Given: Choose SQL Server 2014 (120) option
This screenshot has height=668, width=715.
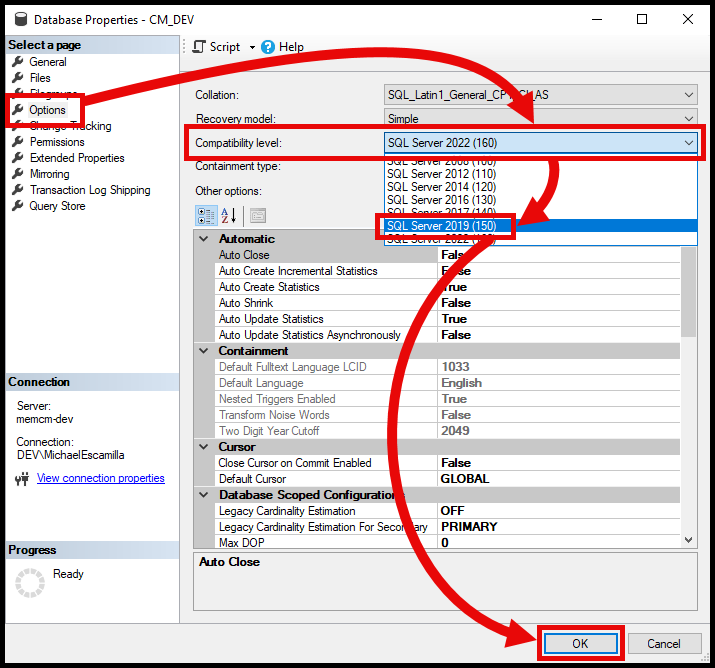Looking at the screenshot, I should [x=441, y=186].
